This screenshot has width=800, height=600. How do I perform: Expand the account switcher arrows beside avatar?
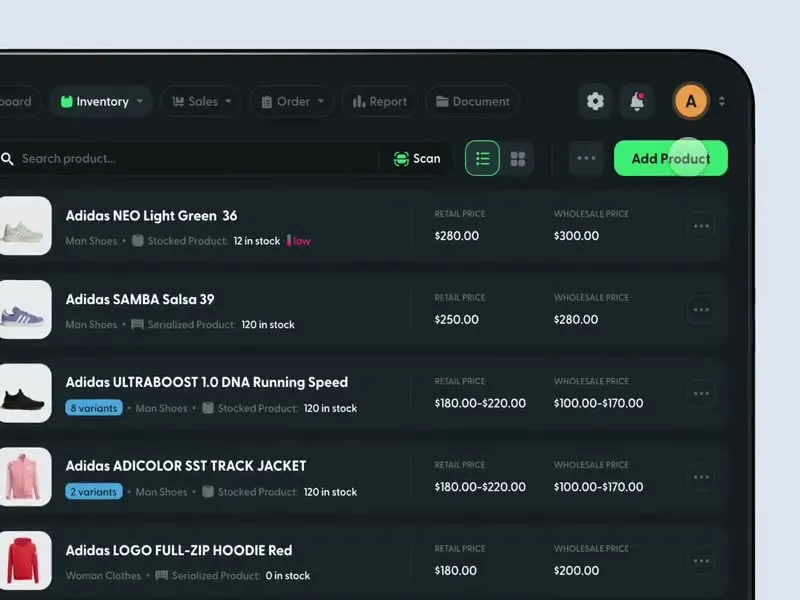pyautogui.click(x=721, y=101)
